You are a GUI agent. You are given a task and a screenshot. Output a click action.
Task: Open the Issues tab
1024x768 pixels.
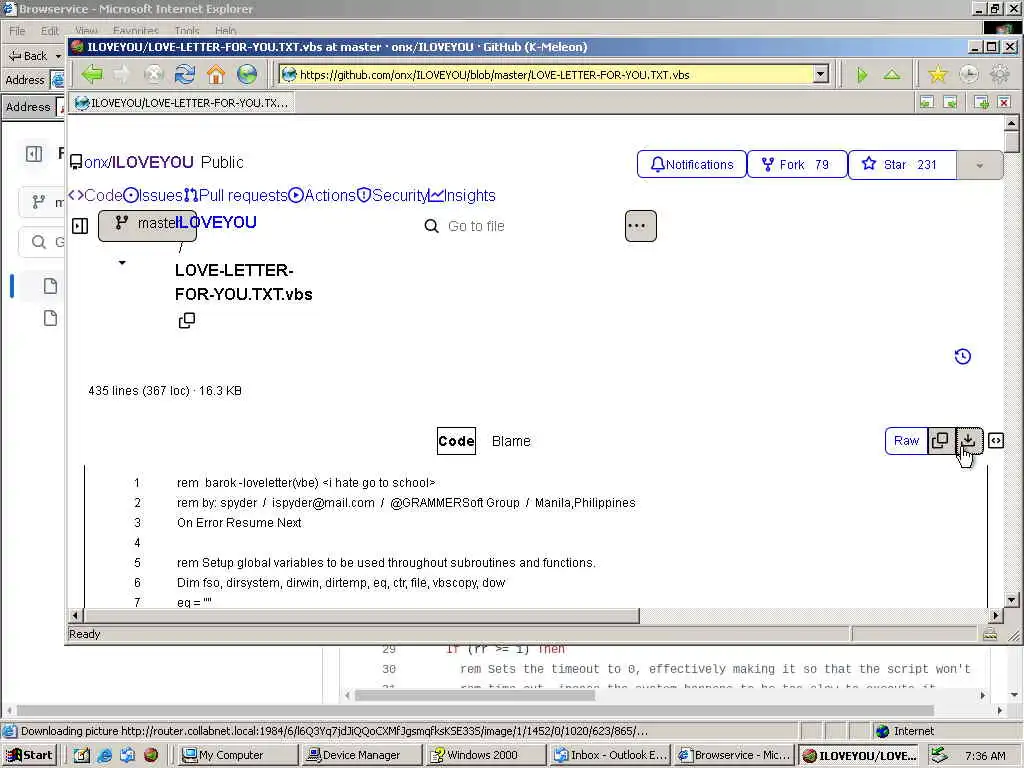coord(153,195)
